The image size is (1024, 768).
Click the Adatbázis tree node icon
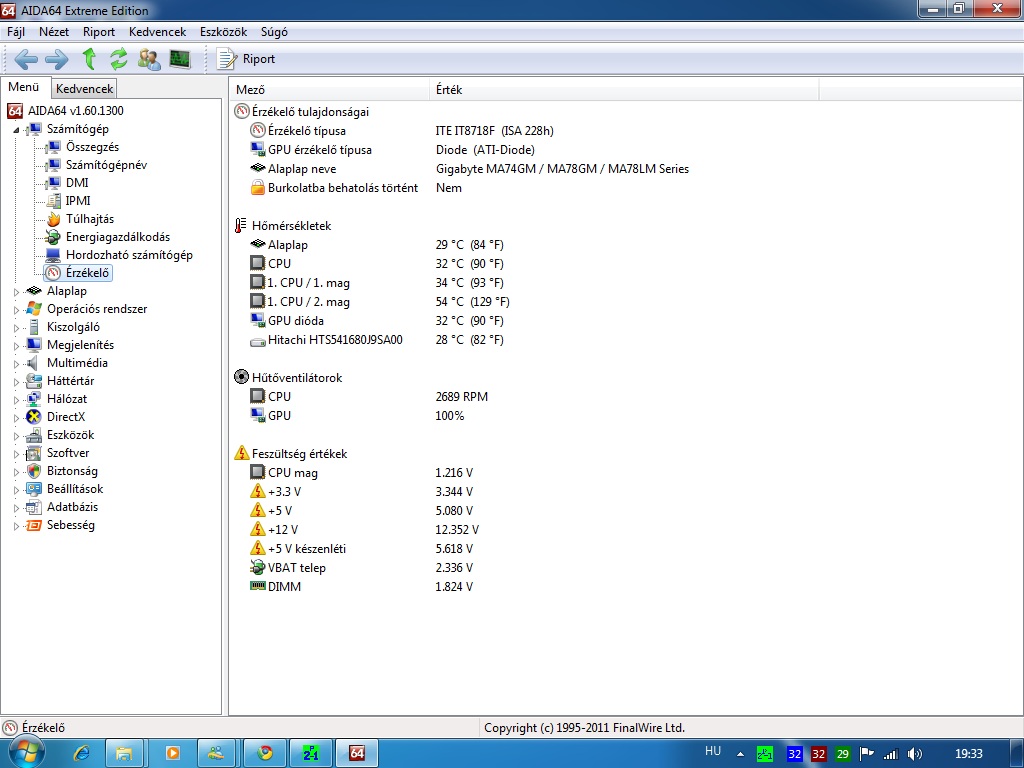point(34,507)
